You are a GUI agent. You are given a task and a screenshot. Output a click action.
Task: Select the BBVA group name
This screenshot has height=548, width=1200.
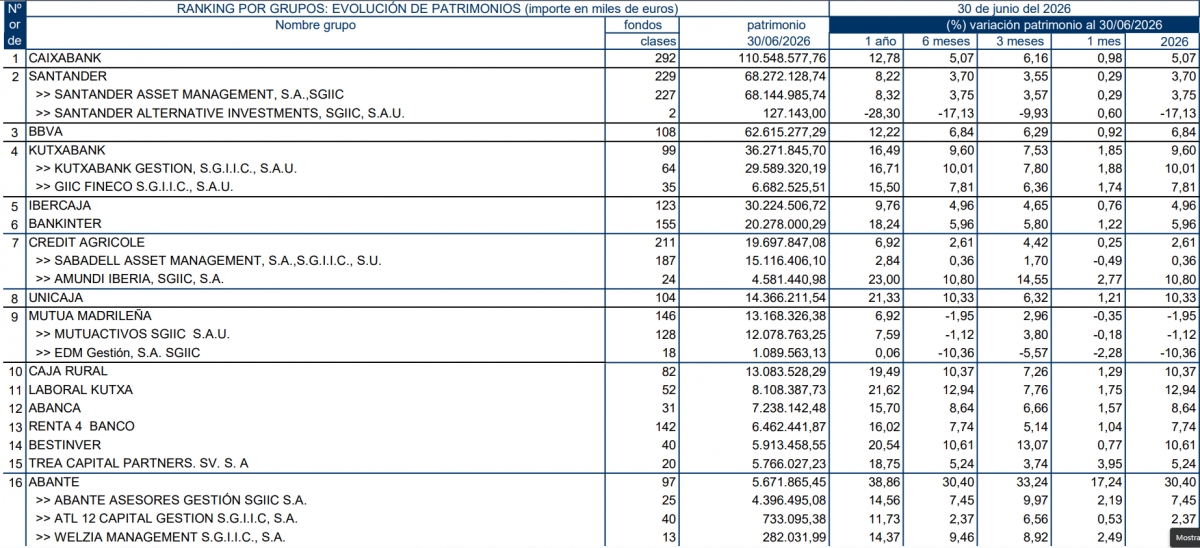point(48,132)
